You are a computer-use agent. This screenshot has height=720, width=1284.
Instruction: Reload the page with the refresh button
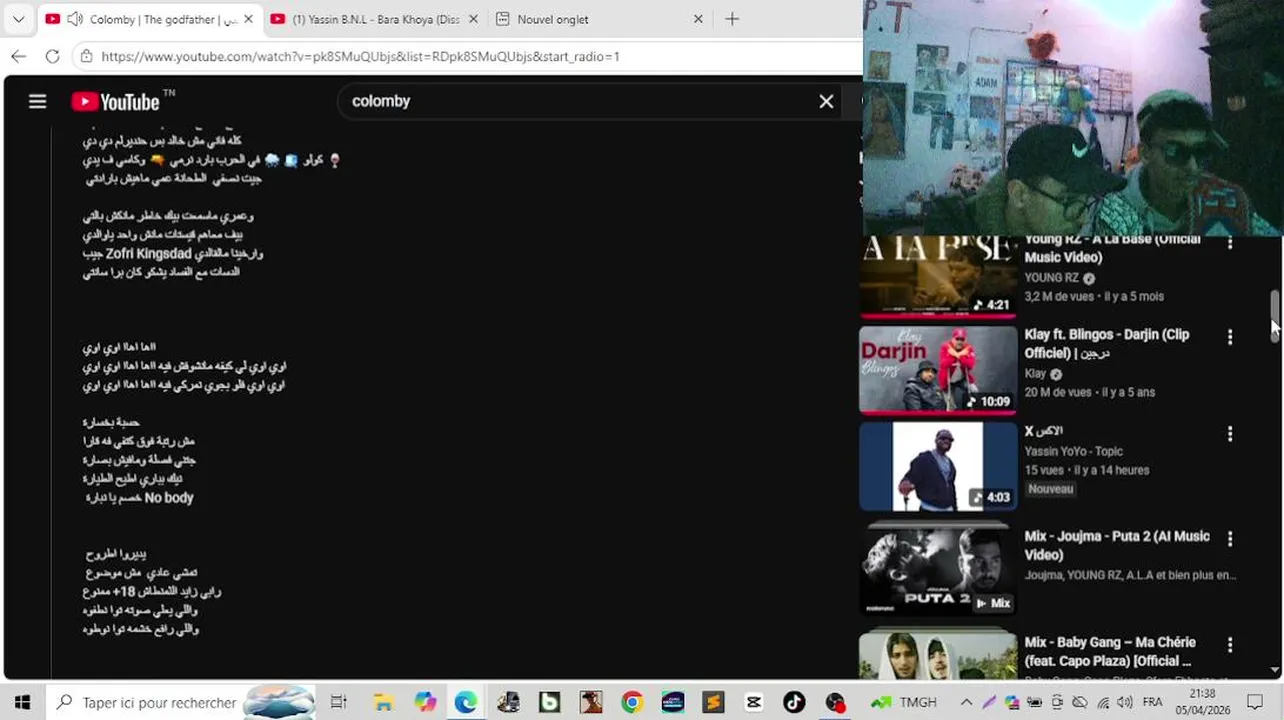pyautogui.click(x=52, y=56)
